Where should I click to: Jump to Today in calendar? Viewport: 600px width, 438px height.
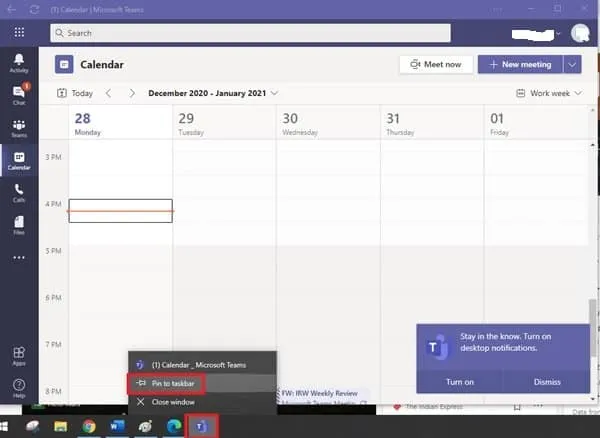click(x=75, y=93)
